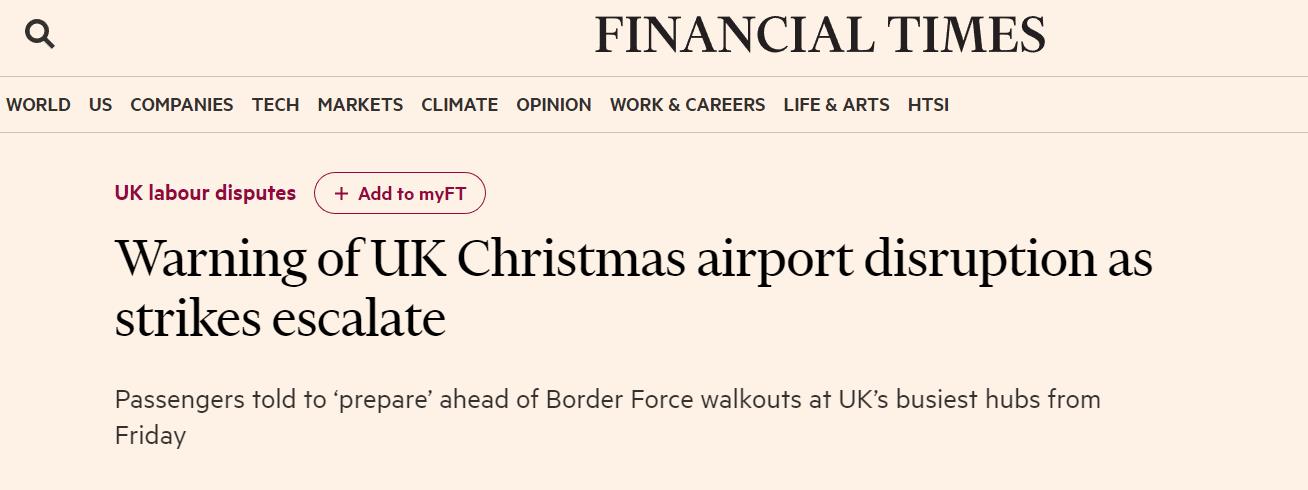This screenshot has width=1308, height=490.
Task: Select Climate in the navigation bar
Action: tap(459, 105)
